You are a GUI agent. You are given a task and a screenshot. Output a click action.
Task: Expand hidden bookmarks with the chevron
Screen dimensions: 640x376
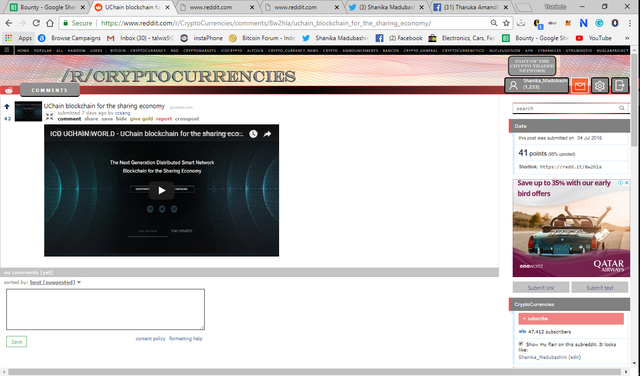point(627,38)
